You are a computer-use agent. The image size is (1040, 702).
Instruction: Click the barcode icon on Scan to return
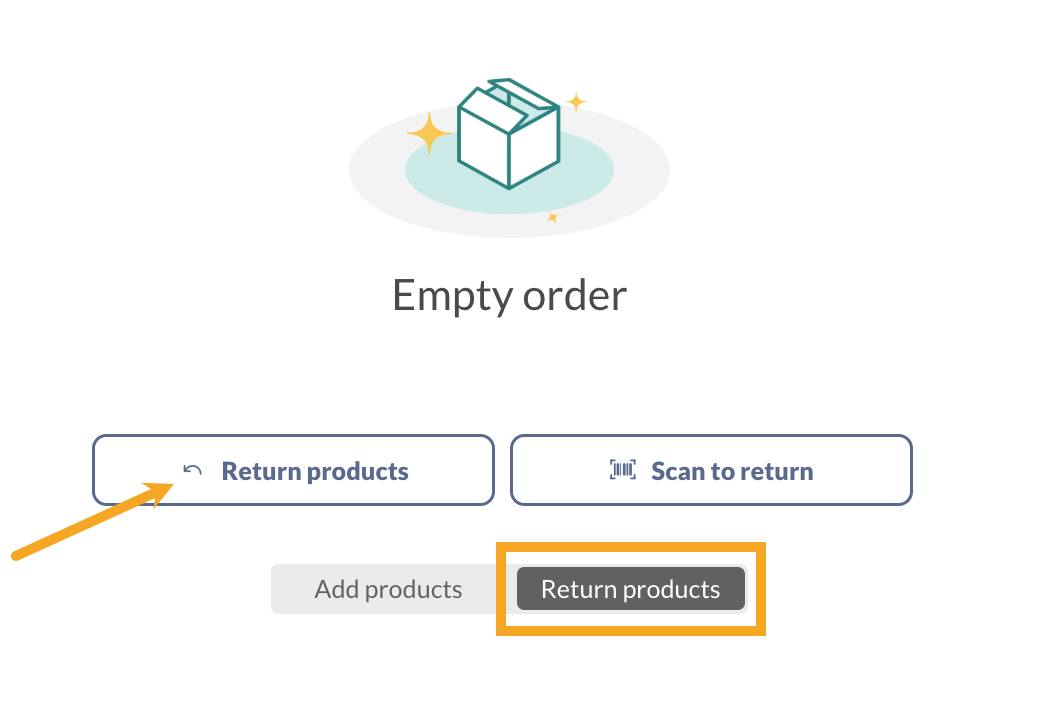click(622, 469)
